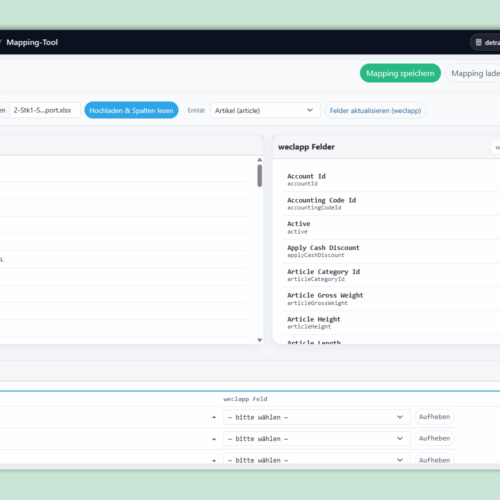Viewport: 500px width, 500px height.
Task: Select the chosen file 2-Stk1-S...port.xlsx field
Action: click(45, 110)
